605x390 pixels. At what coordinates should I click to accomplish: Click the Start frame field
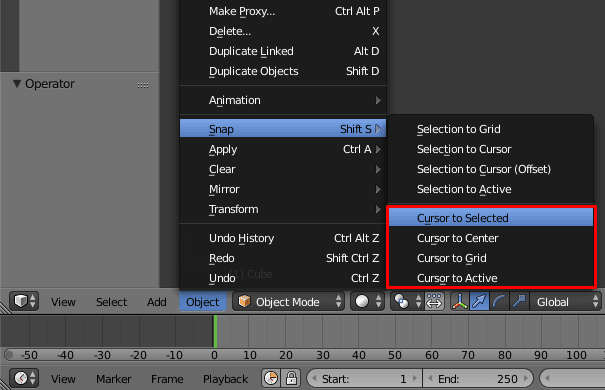[x=365, y=378]
